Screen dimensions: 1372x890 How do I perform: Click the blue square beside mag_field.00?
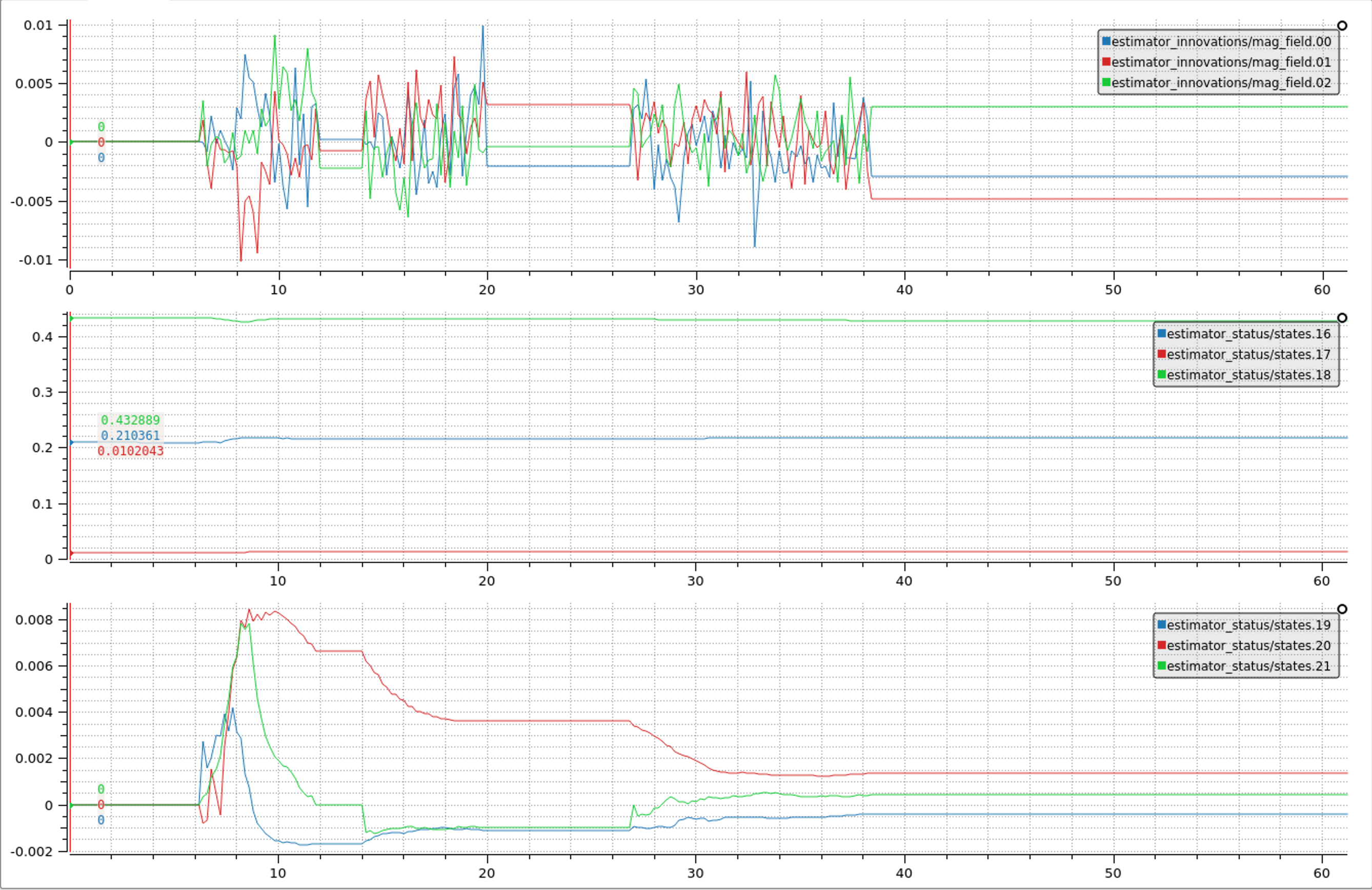pos(1106,41)
